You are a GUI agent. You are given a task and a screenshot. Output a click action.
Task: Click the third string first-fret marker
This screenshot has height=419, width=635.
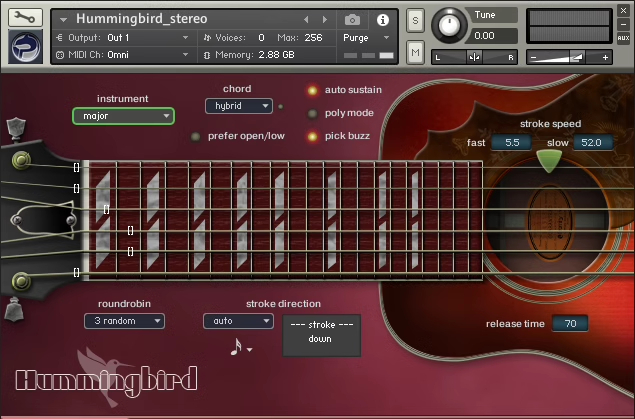(106, 209)
